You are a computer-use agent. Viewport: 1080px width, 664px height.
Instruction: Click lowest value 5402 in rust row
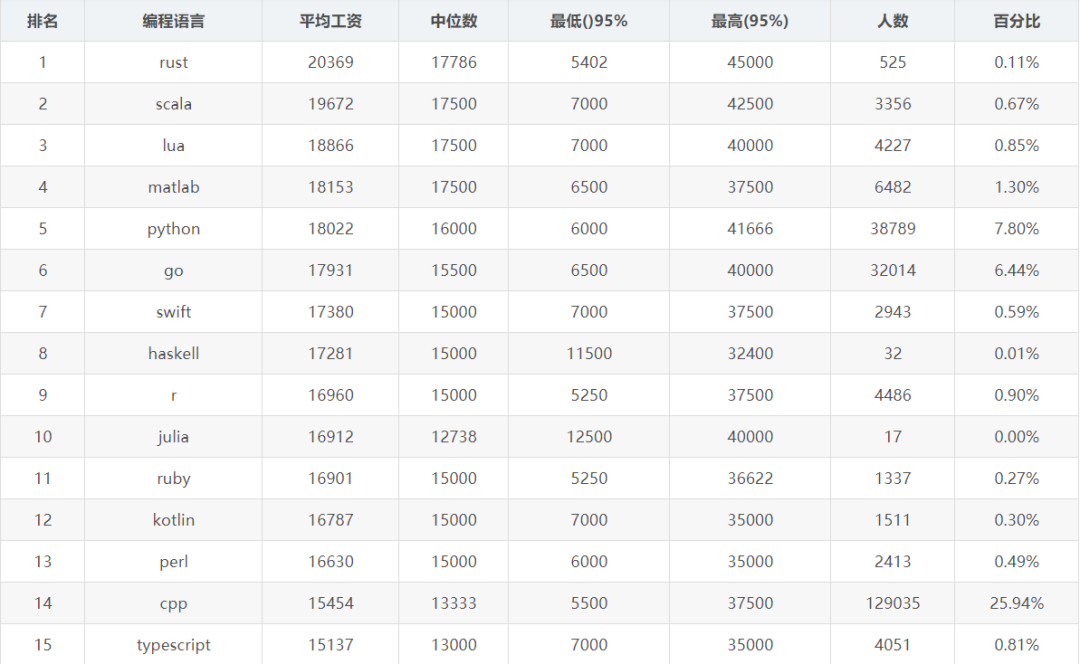click(589, 62)
